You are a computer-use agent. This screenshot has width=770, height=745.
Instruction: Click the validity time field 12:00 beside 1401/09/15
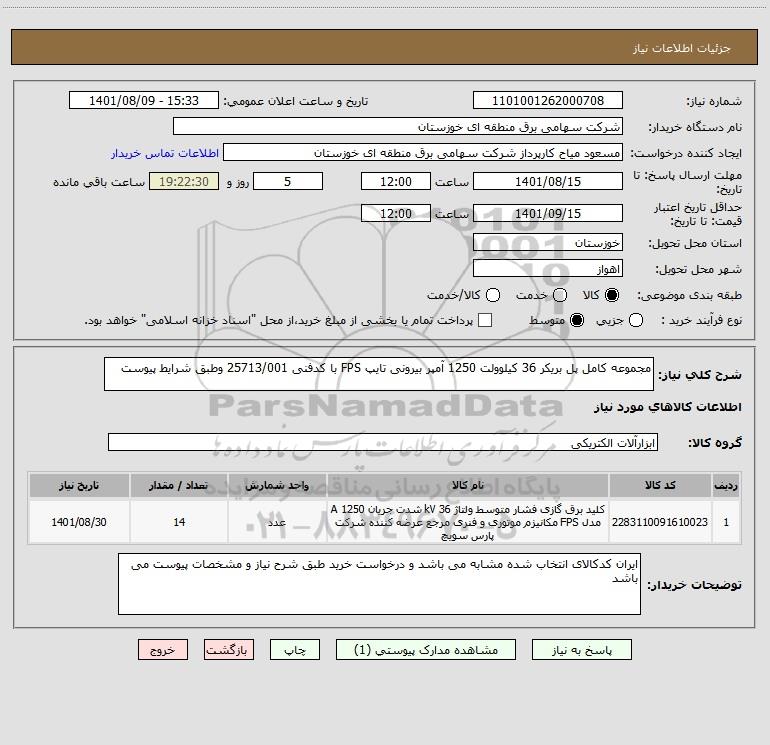[x=396, y=213]
